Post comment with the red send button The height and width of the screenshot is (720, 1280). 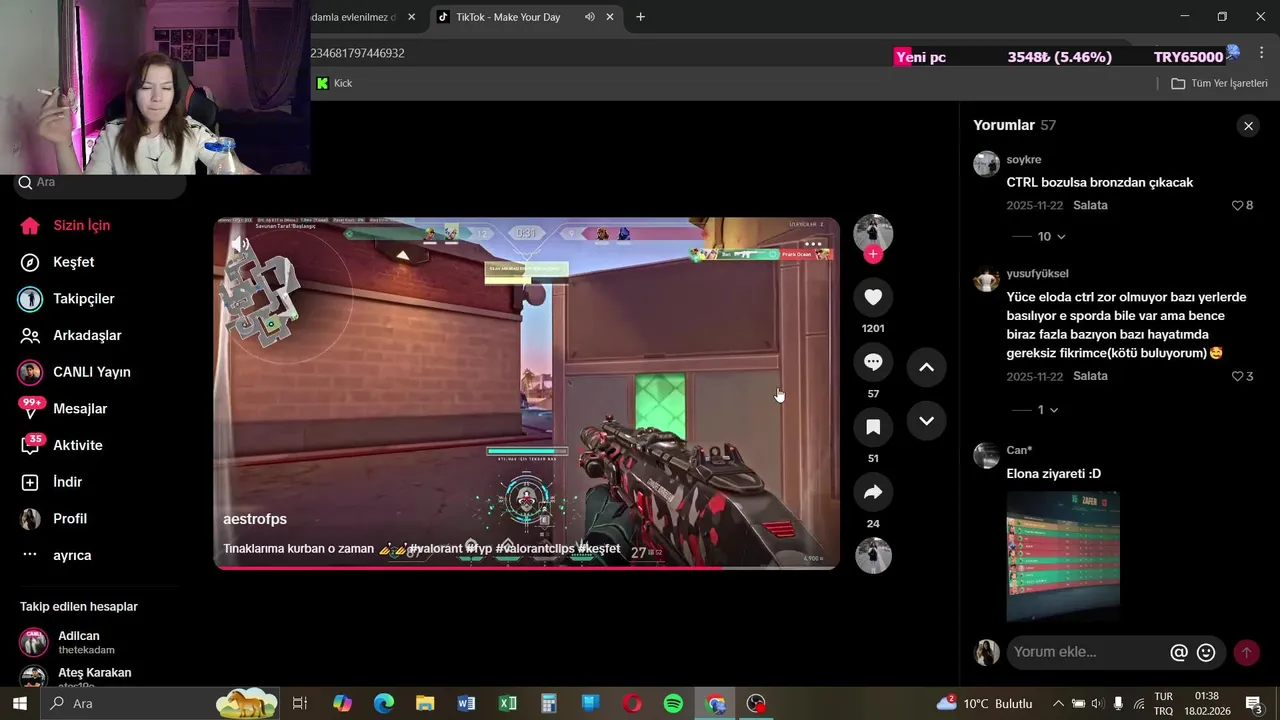(x=1246, y=653)
